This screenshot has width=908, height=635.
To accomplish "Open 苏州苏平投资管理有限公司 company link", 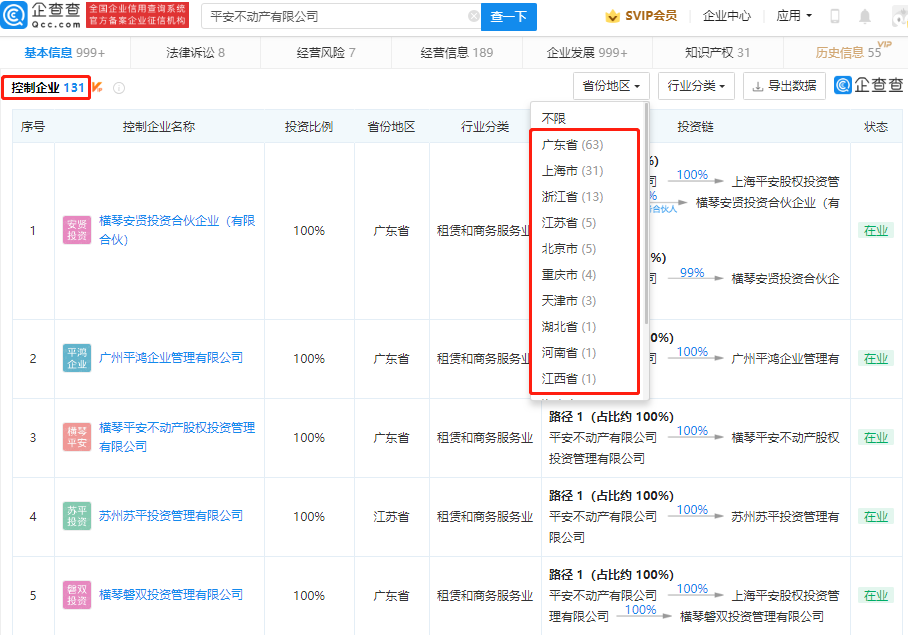I will tap(171, 516).
